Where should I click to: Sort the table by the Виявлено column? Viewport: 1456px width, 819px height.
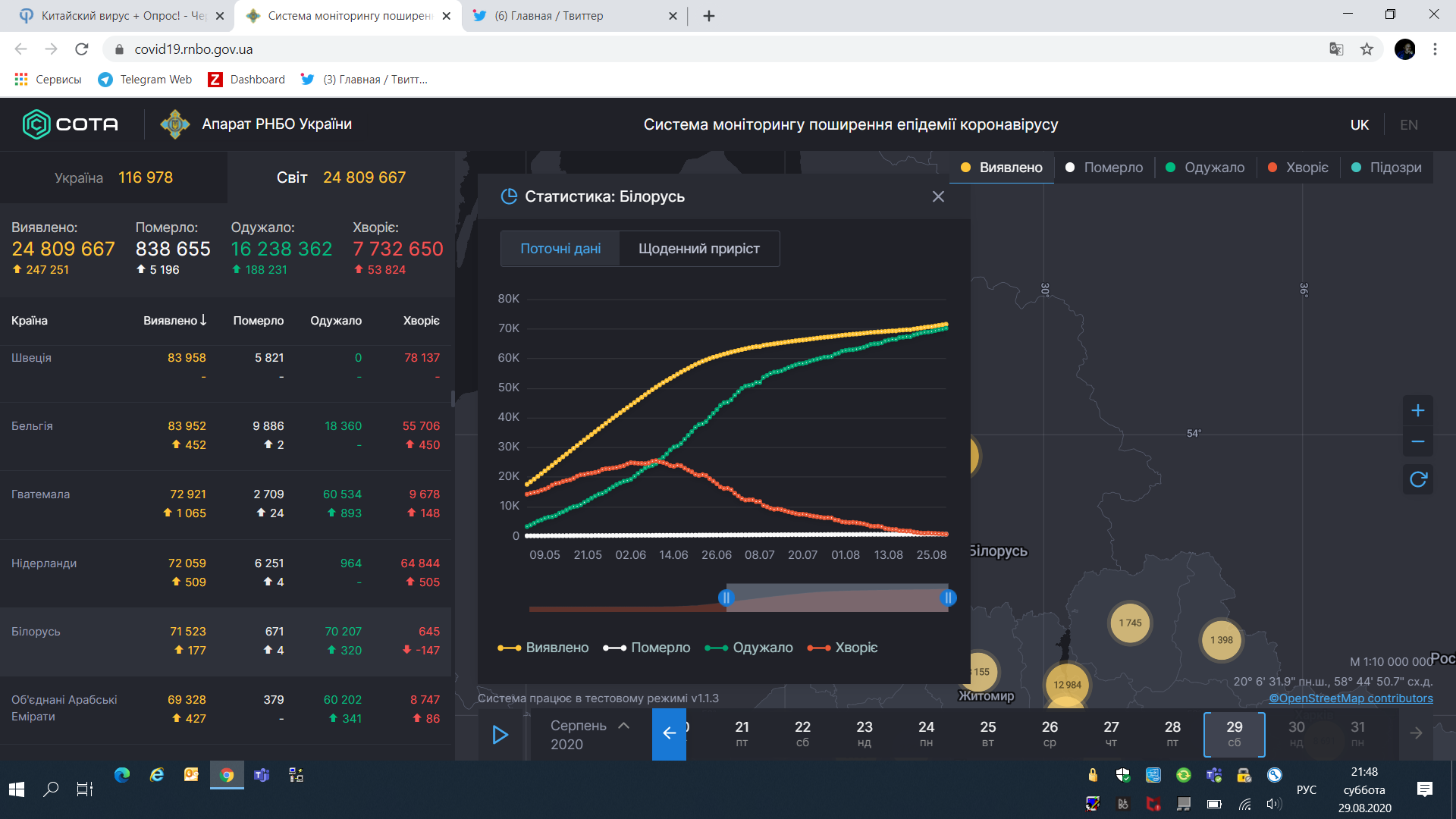pyautogui.click(x=174, y=321)
